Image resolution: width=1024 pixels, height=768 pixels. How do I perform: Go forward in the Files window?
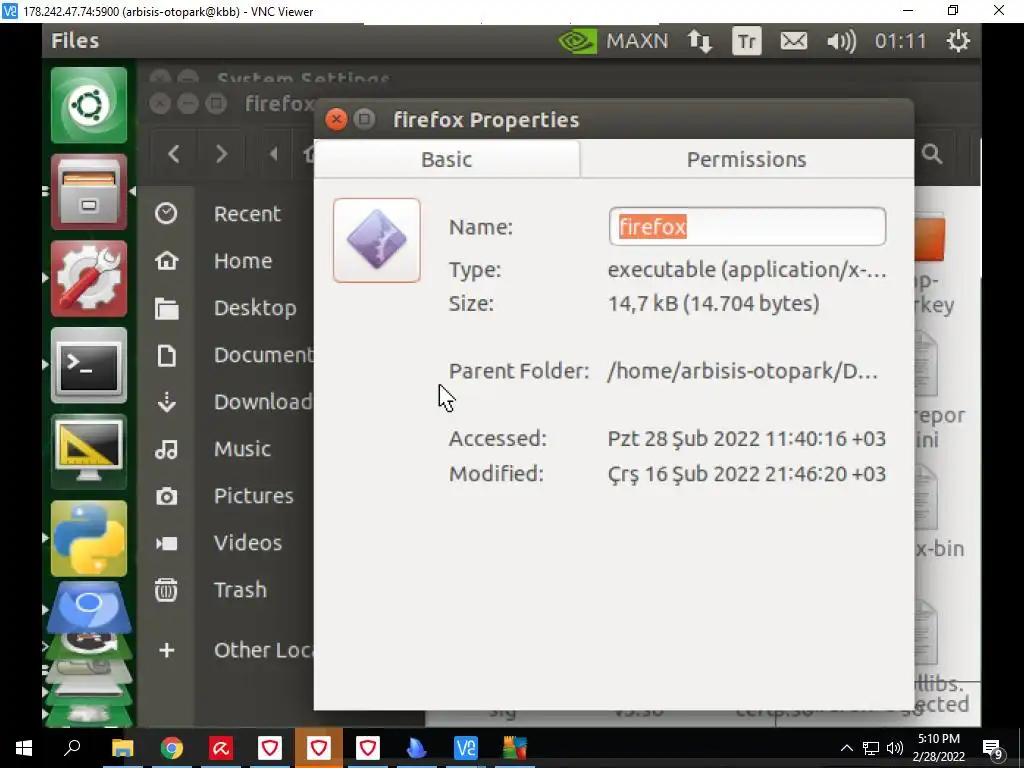(x=221, y=154)
